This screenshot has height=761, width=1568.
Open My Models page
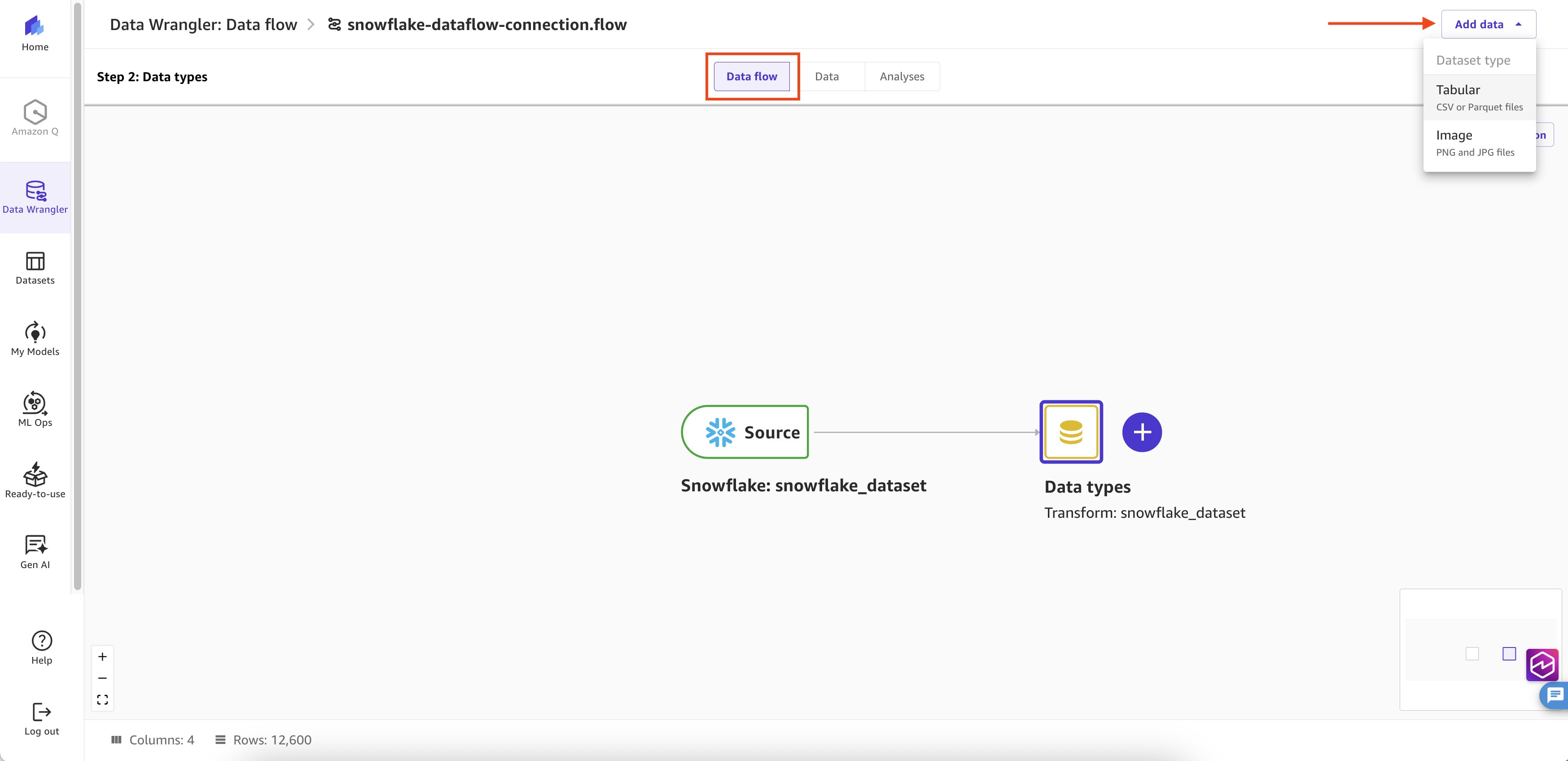[x=35, y=339]
